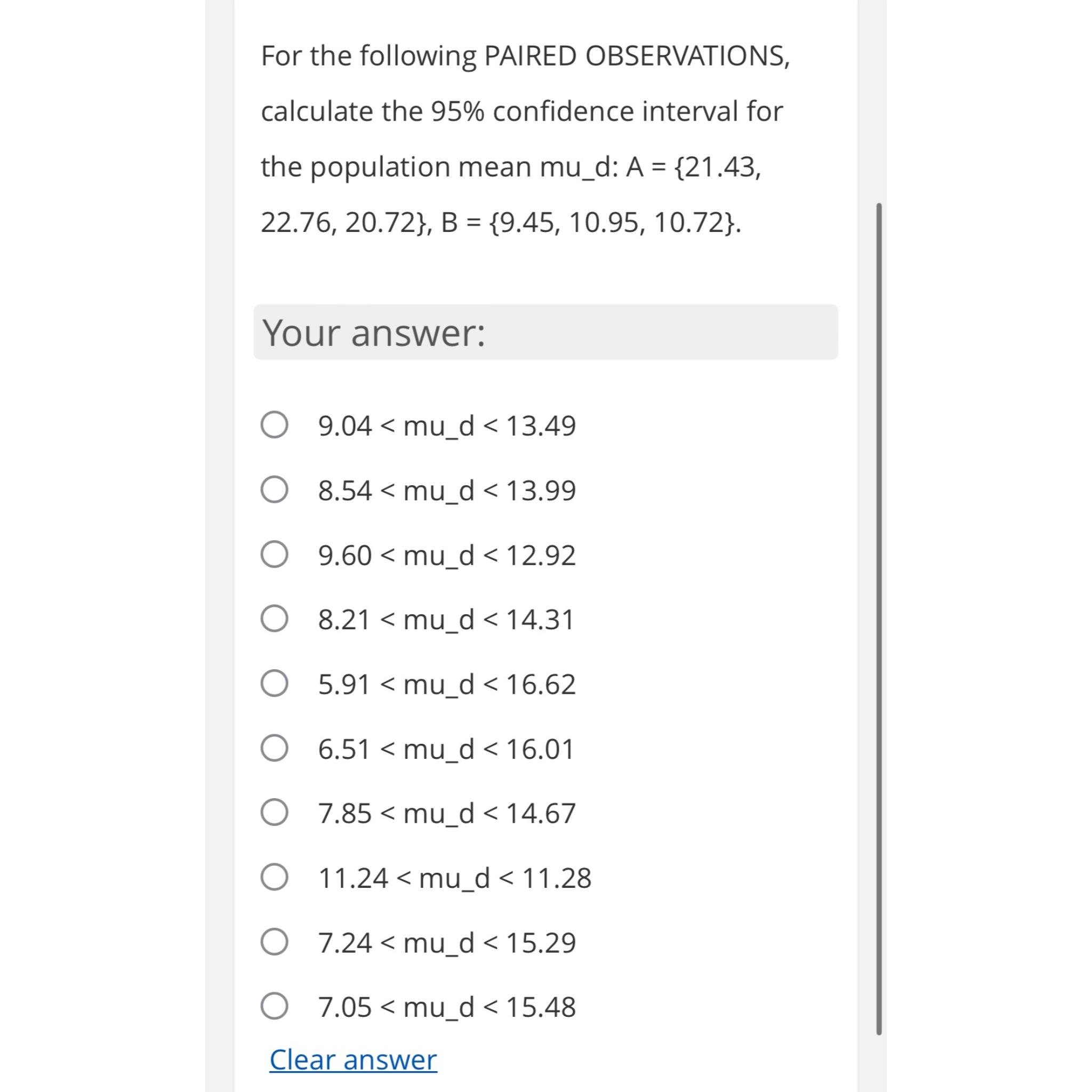Select radio button for 8.21 < mu_d < 14.31
1092x1092 pixels.
pos(275,619)
